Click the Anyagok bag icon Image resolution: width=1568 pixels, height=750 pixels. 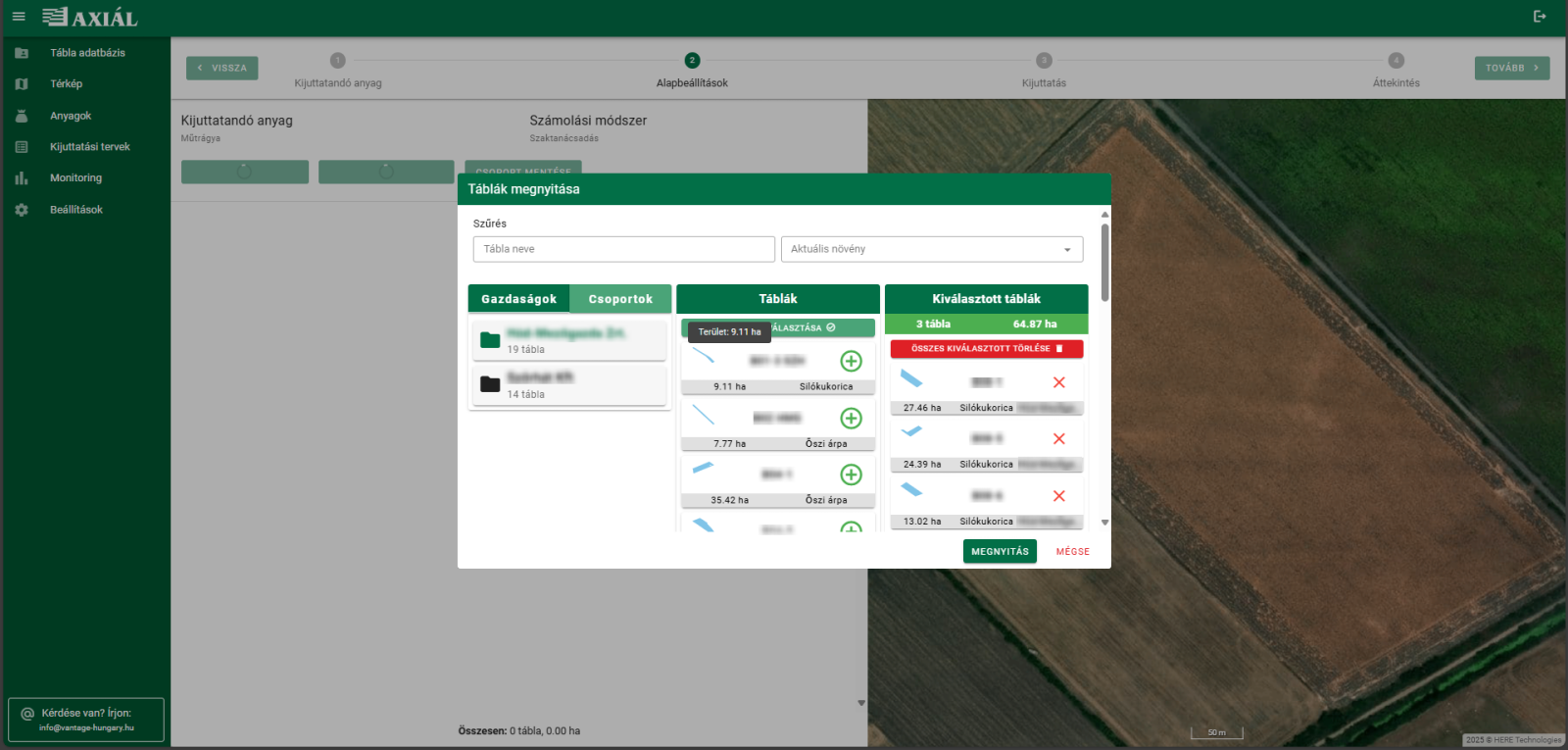(x=22, y=116)
